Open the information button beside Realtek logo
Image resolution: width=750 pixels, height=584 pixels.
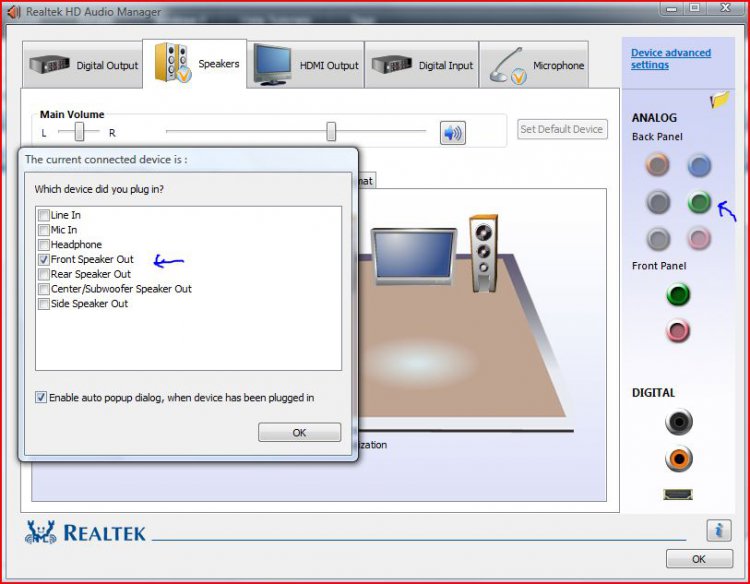(718, 530)
